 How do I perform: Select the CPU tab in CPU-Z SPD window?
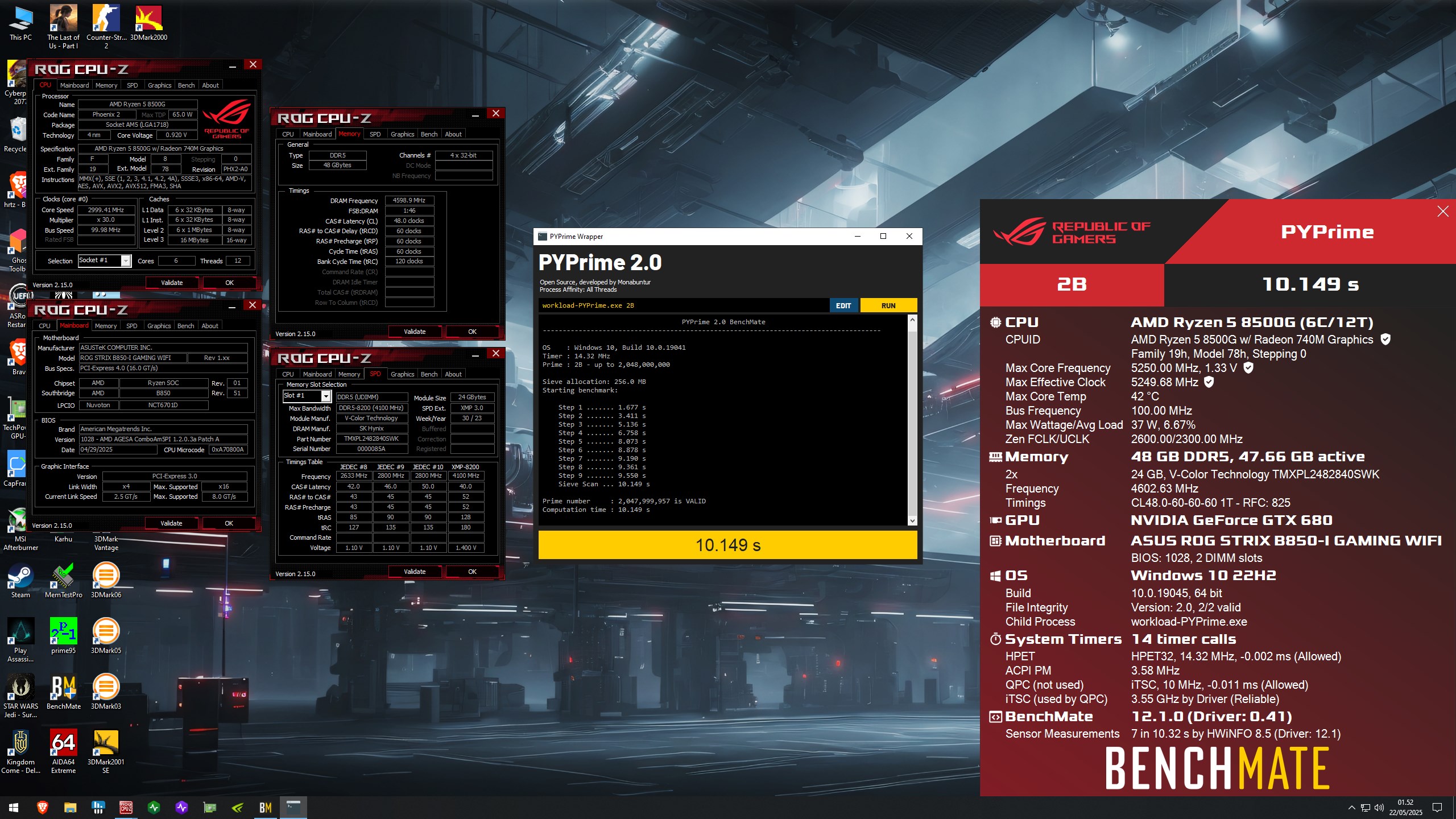pos(288,374)
